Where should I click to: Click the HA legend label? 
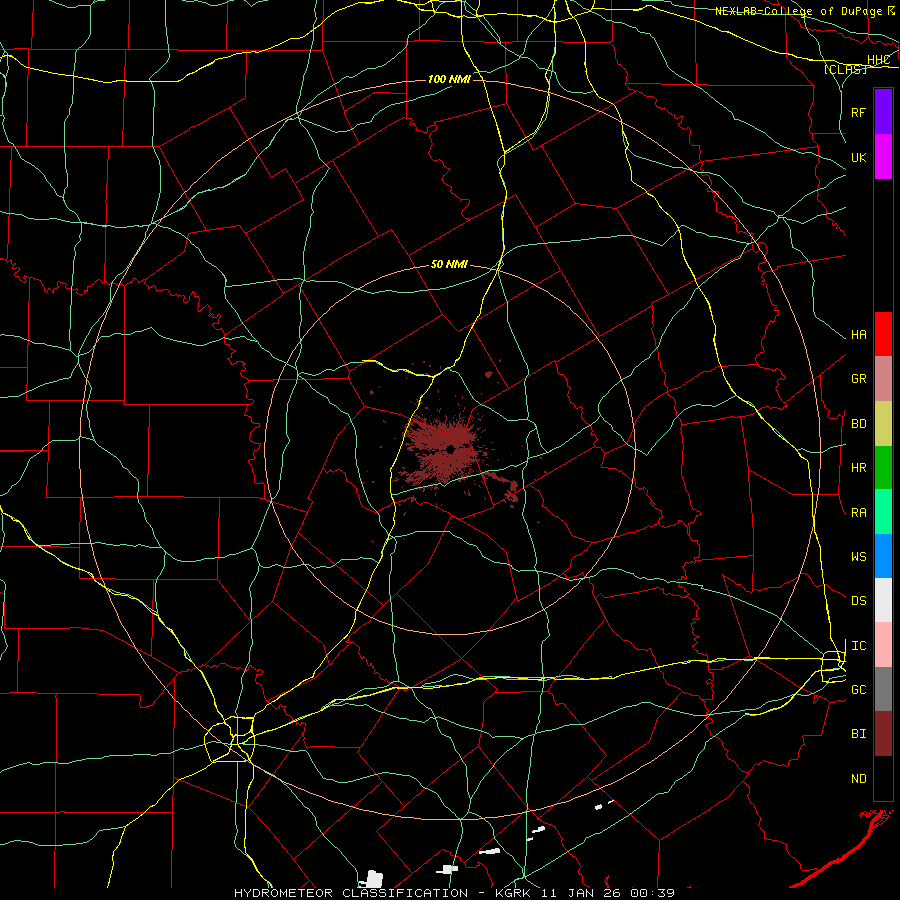coord(858,335)
